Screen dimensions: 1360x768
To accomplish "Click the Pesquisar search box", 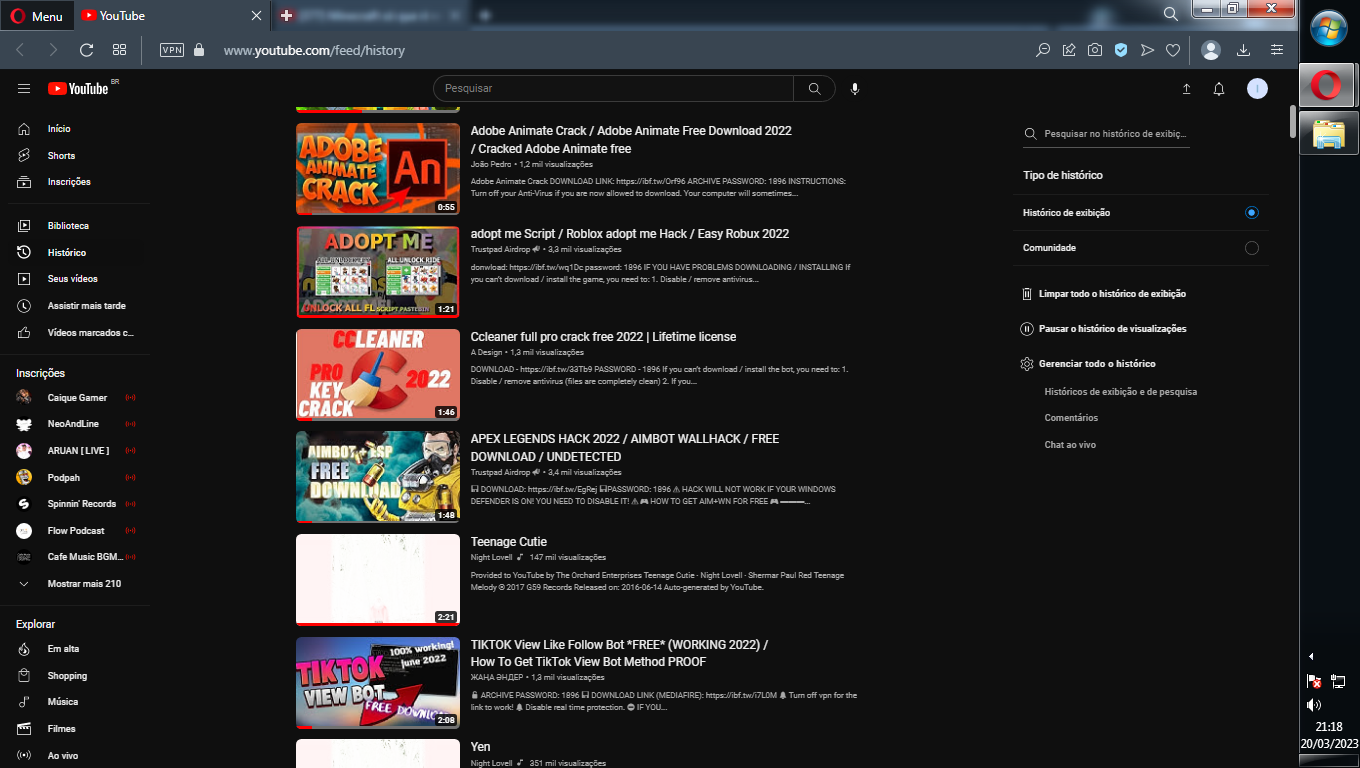I will click(x=614, y=88).
